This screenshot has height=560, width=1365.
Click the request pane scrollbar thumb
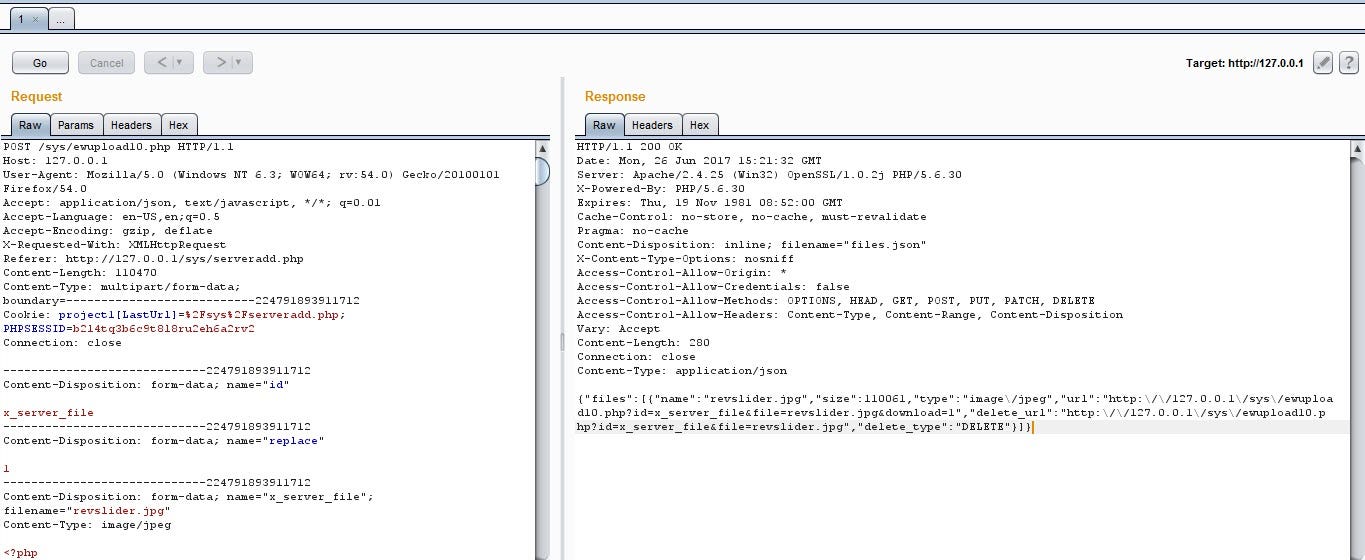click(x=542, y=171)
